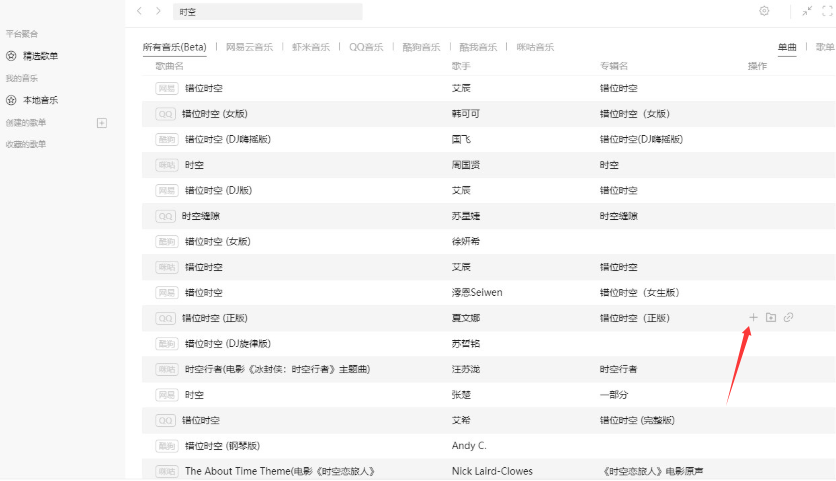The image size is (836, 481).
Task: Click album 一部分
Action: [614, 395]
